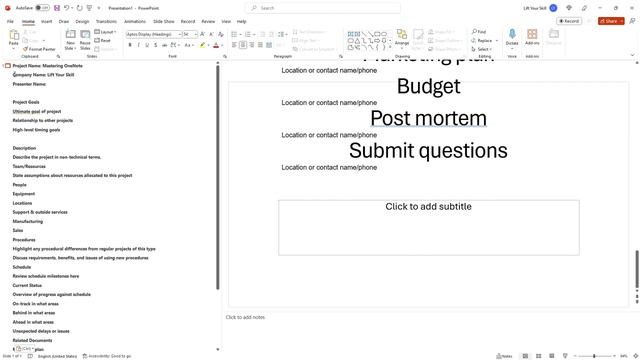Image resolution: width=640 pixels, height=360 pixels.
Task: Select outline line 'Current Status'
Action: (x=27, y=285)
